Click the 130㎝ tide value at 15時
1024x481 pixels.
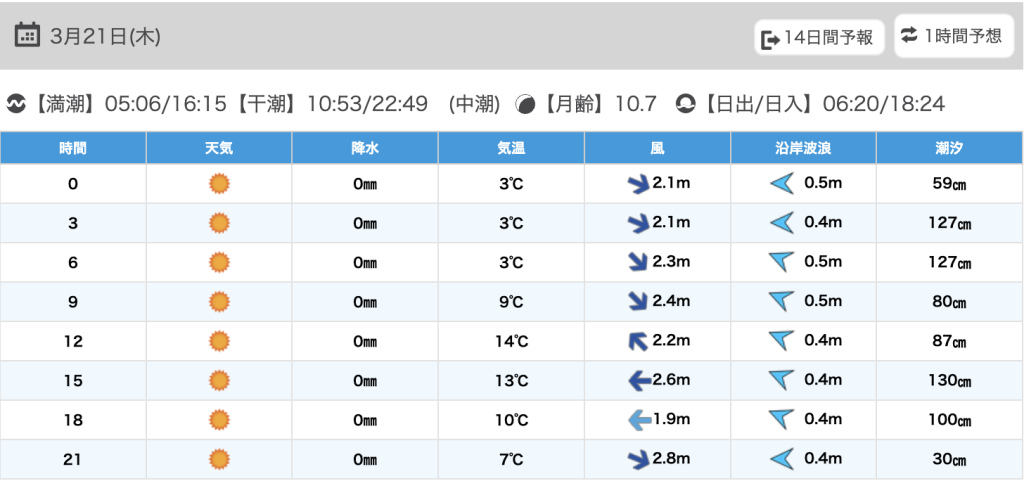(x=949, y=381)
